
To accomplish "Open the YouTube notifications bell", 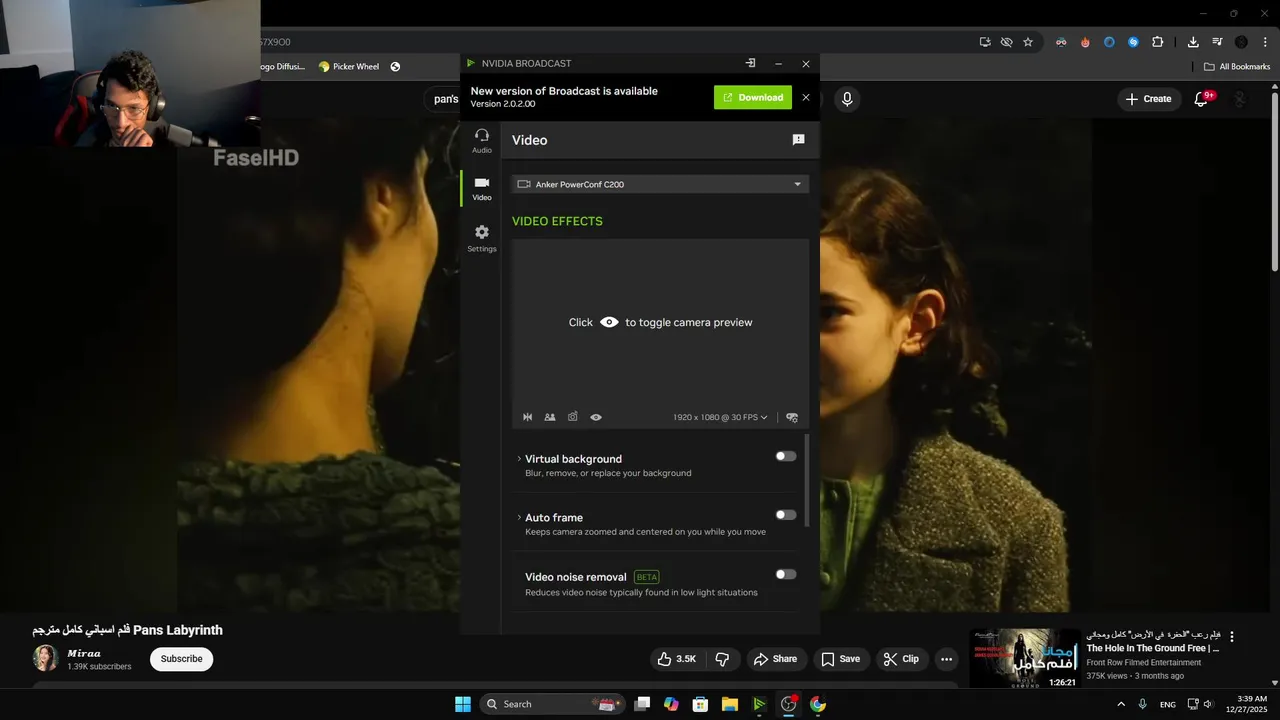I will coord(1202,99).
